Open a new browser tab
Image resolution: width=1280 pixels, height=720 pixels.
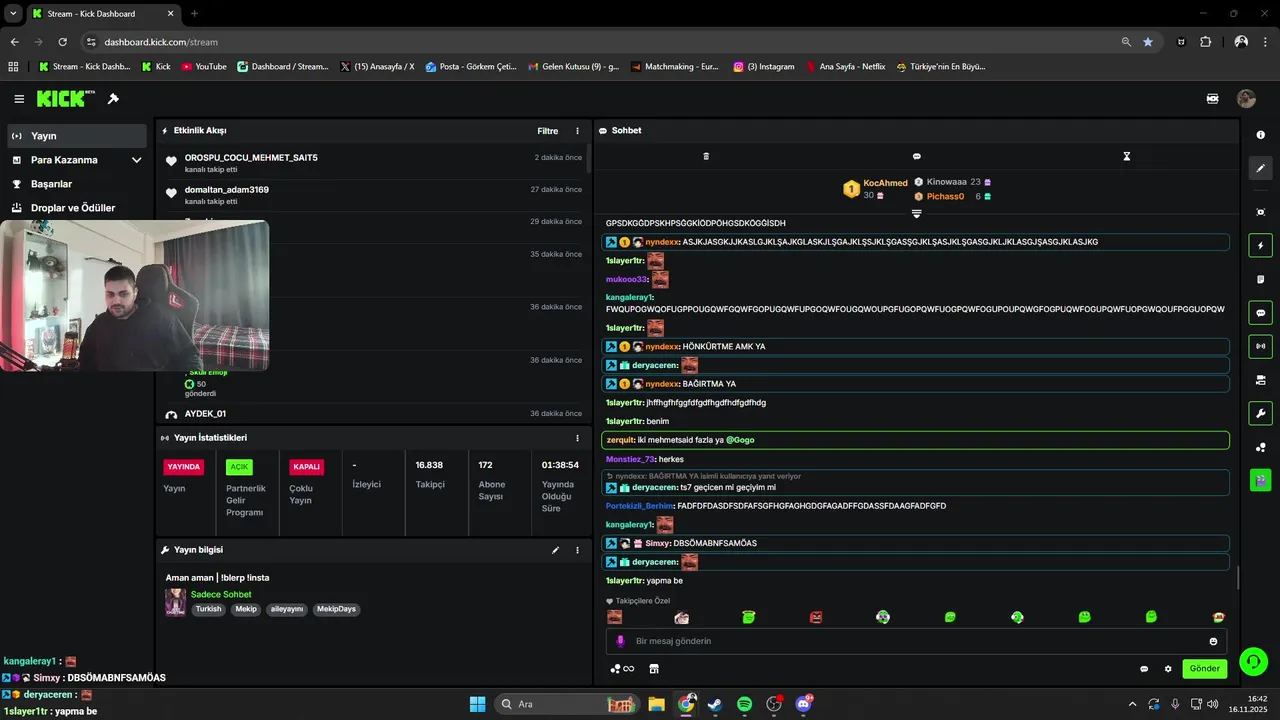click(194, 14)
